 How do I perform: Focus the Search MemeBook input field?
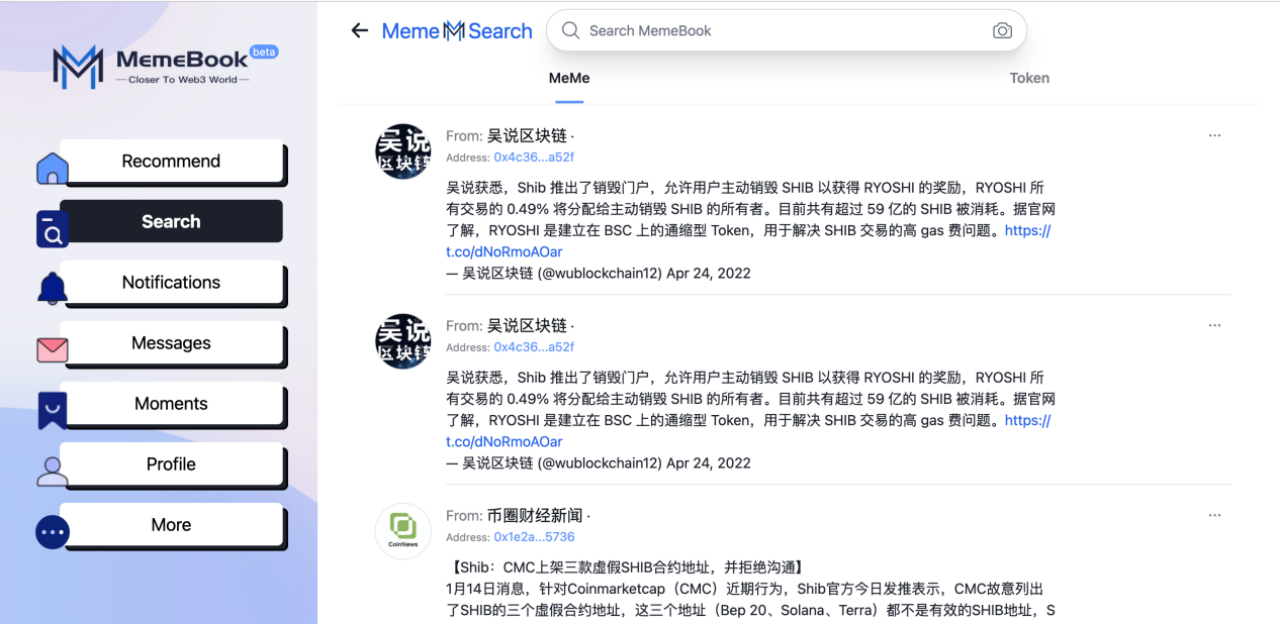coord(785,31)
